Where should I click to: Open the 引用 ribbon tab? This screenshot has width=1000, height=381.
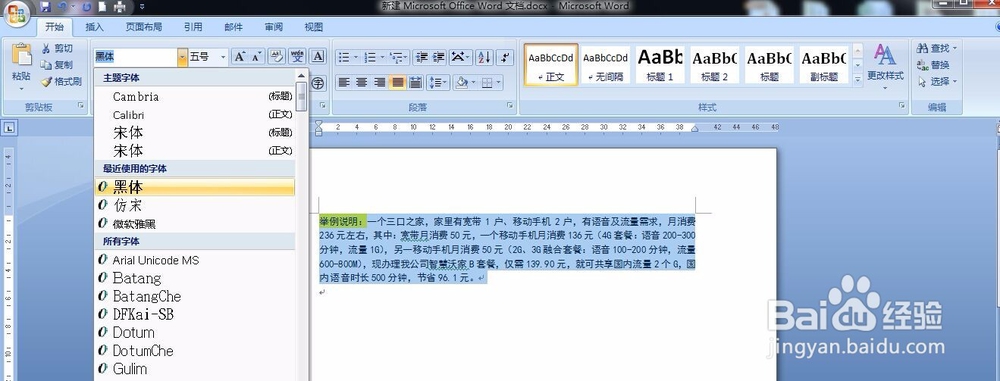pyautogui.click(x=193, y=27)
